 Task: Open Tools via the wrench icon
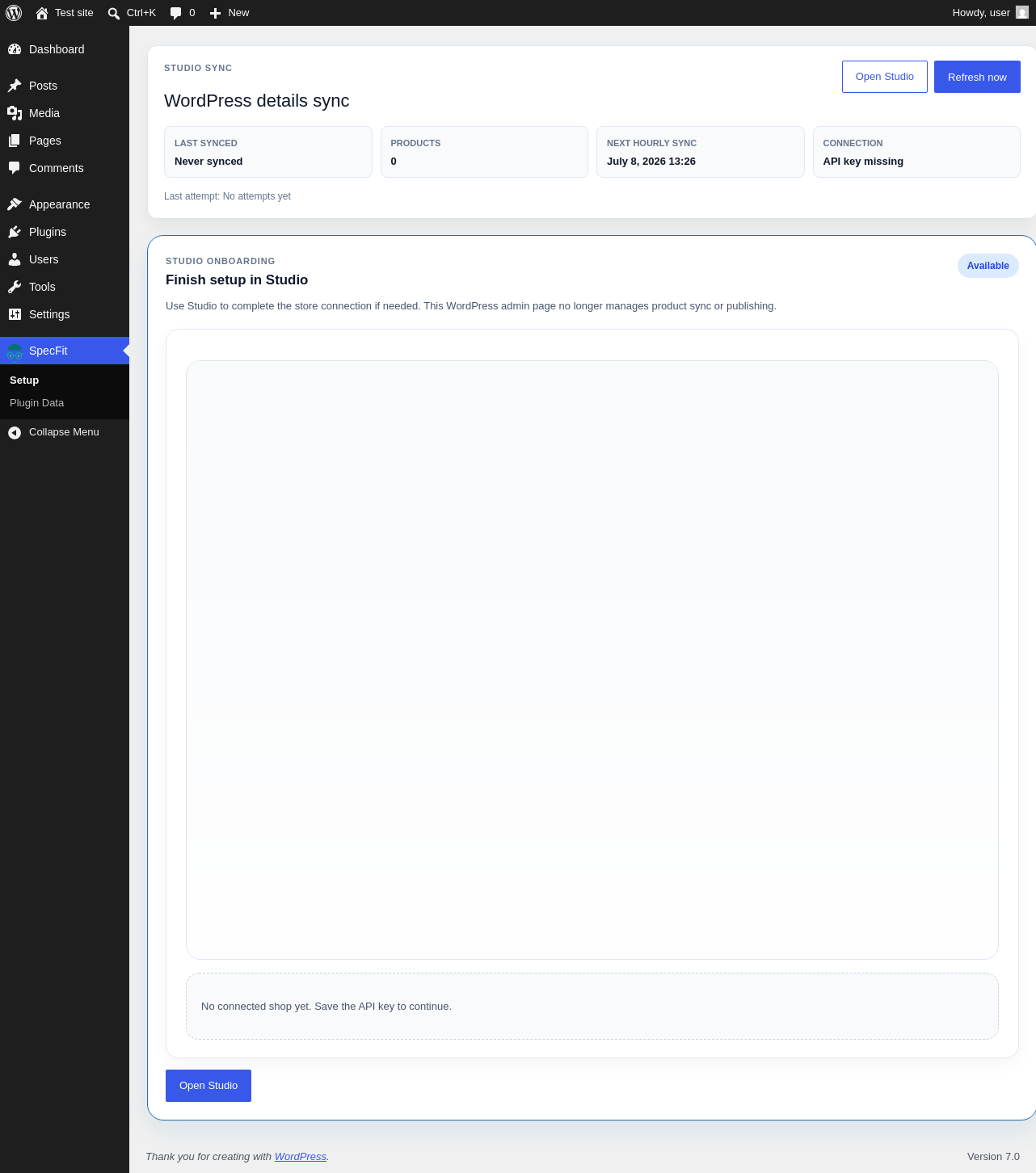[x=15, y=287]
